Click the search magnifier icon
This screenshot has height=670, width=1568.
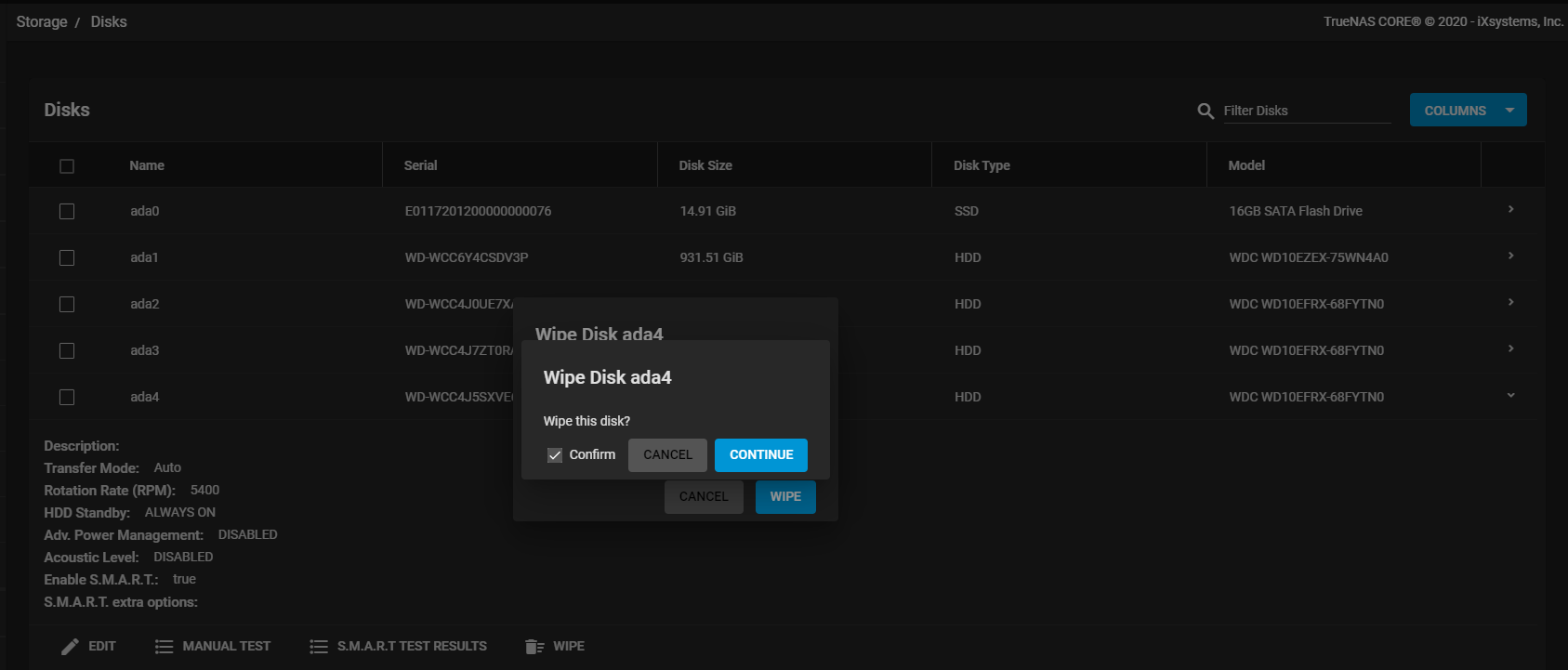1206,111
